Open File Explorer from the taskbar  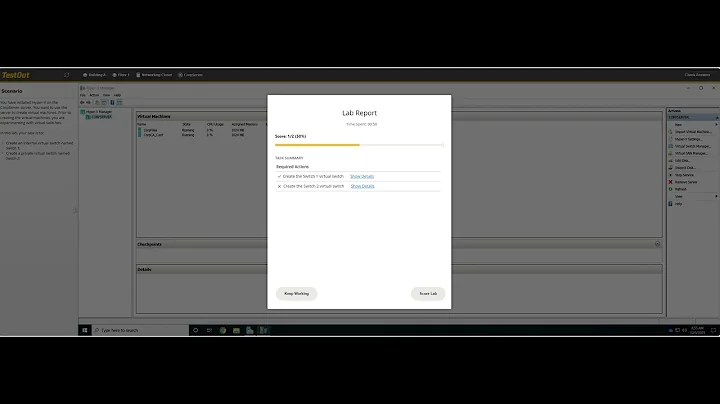click(x=236, y=330)
